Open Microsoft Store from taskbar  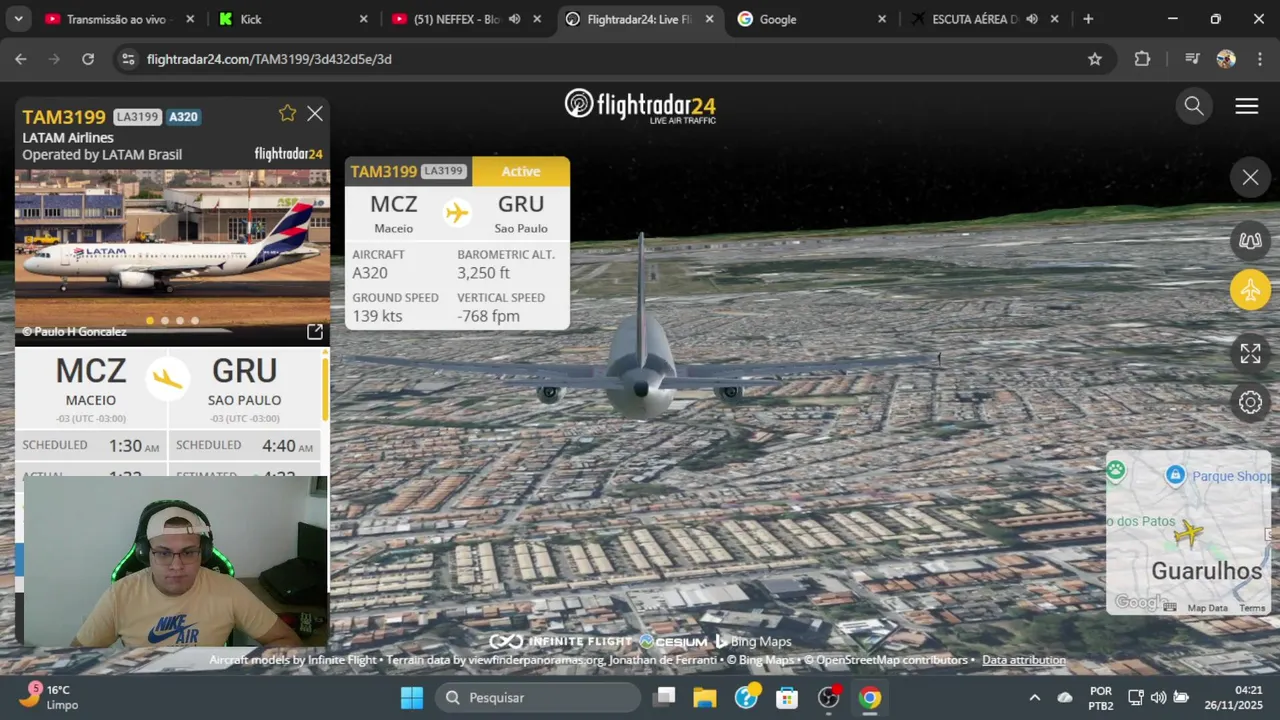pyautogui.click(x=788, y=697)
